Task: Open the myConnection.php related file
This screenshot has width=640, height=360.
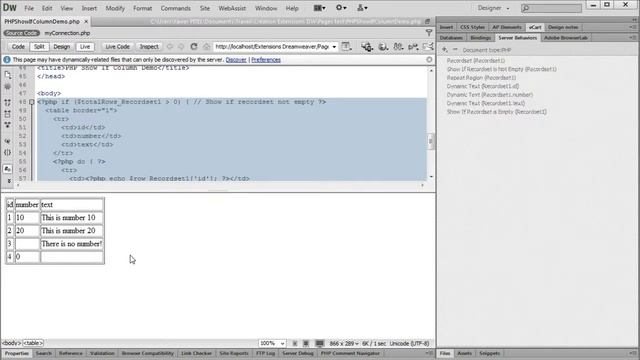Action: click(x=67, y=33)
